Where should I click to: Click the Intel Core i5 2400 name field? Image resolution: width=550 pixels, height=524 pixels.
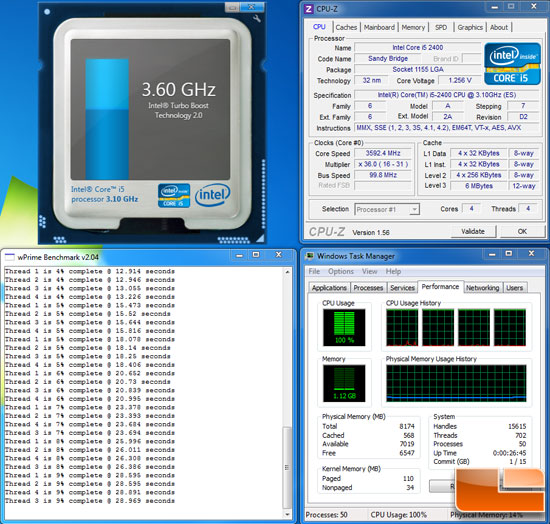(417, 47)
